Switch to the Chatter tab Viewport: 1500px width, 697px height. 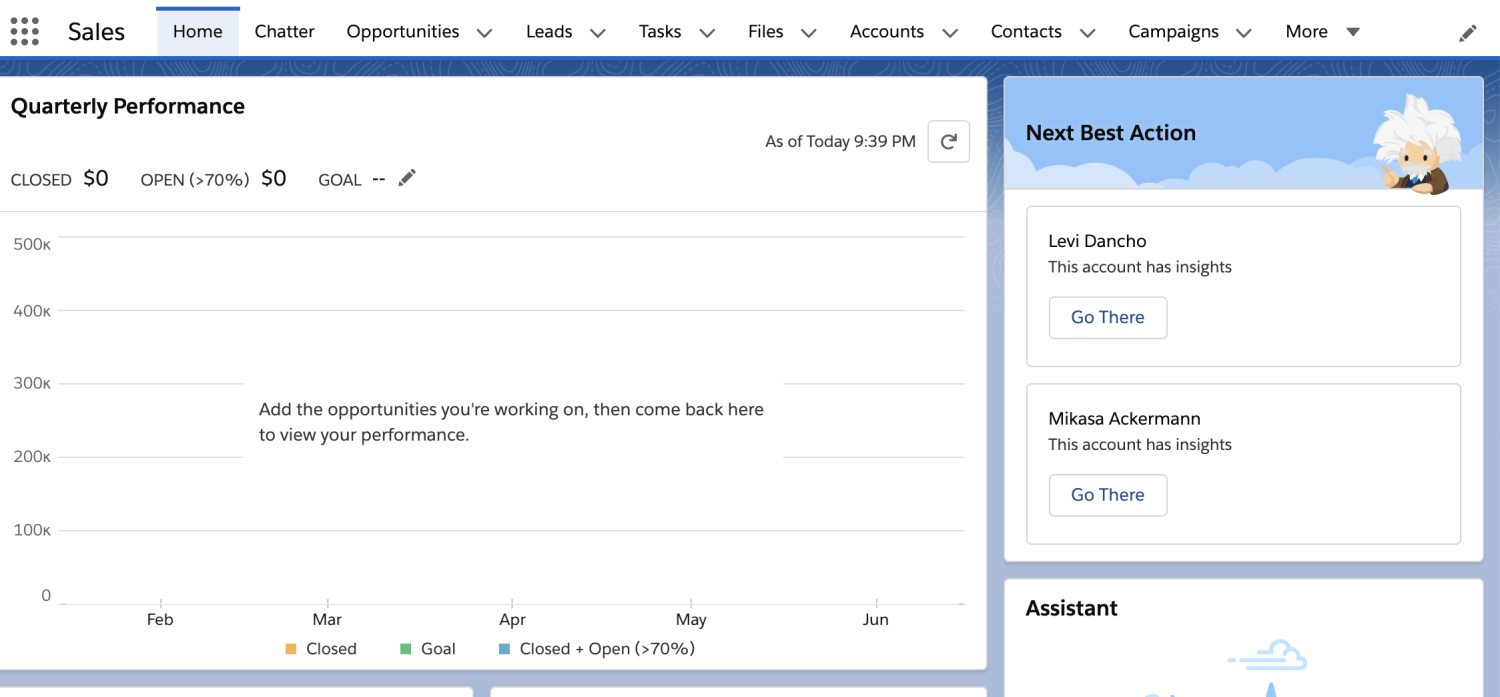point(284,31)
